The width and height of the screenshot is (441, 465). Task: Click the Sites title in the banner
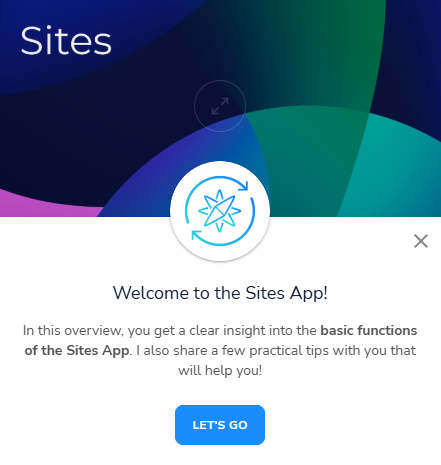click(x=66, y=41)
